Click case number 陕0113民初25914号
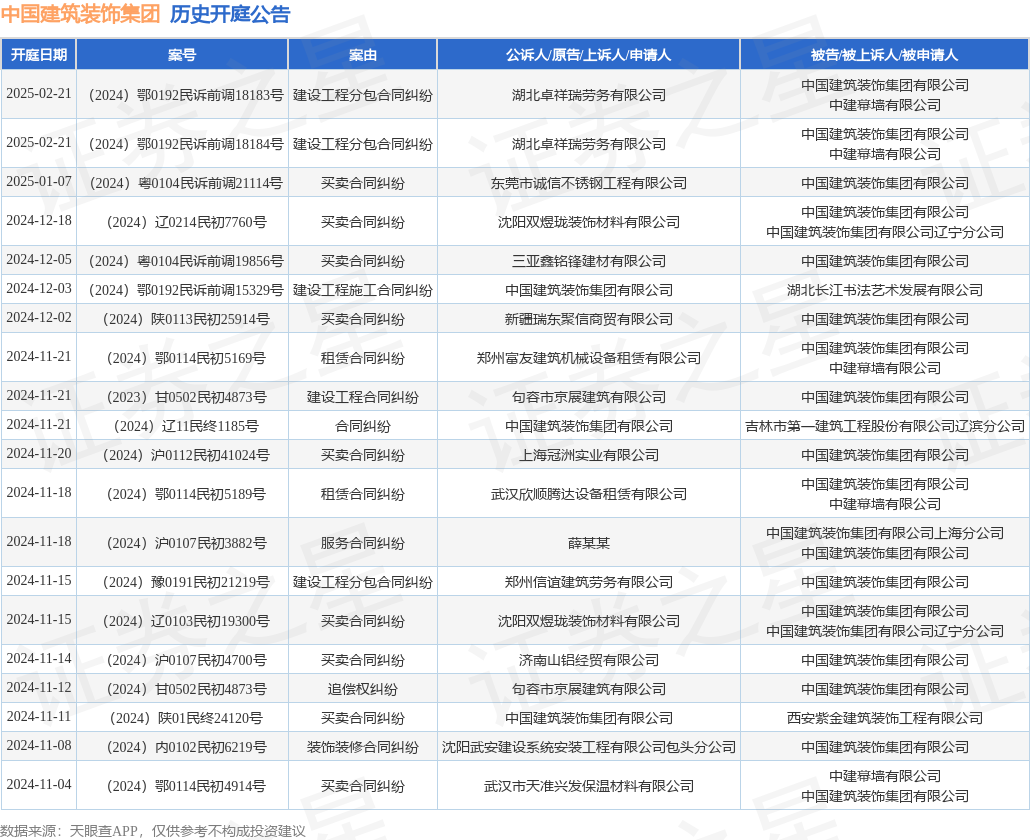 click(186, 319)
